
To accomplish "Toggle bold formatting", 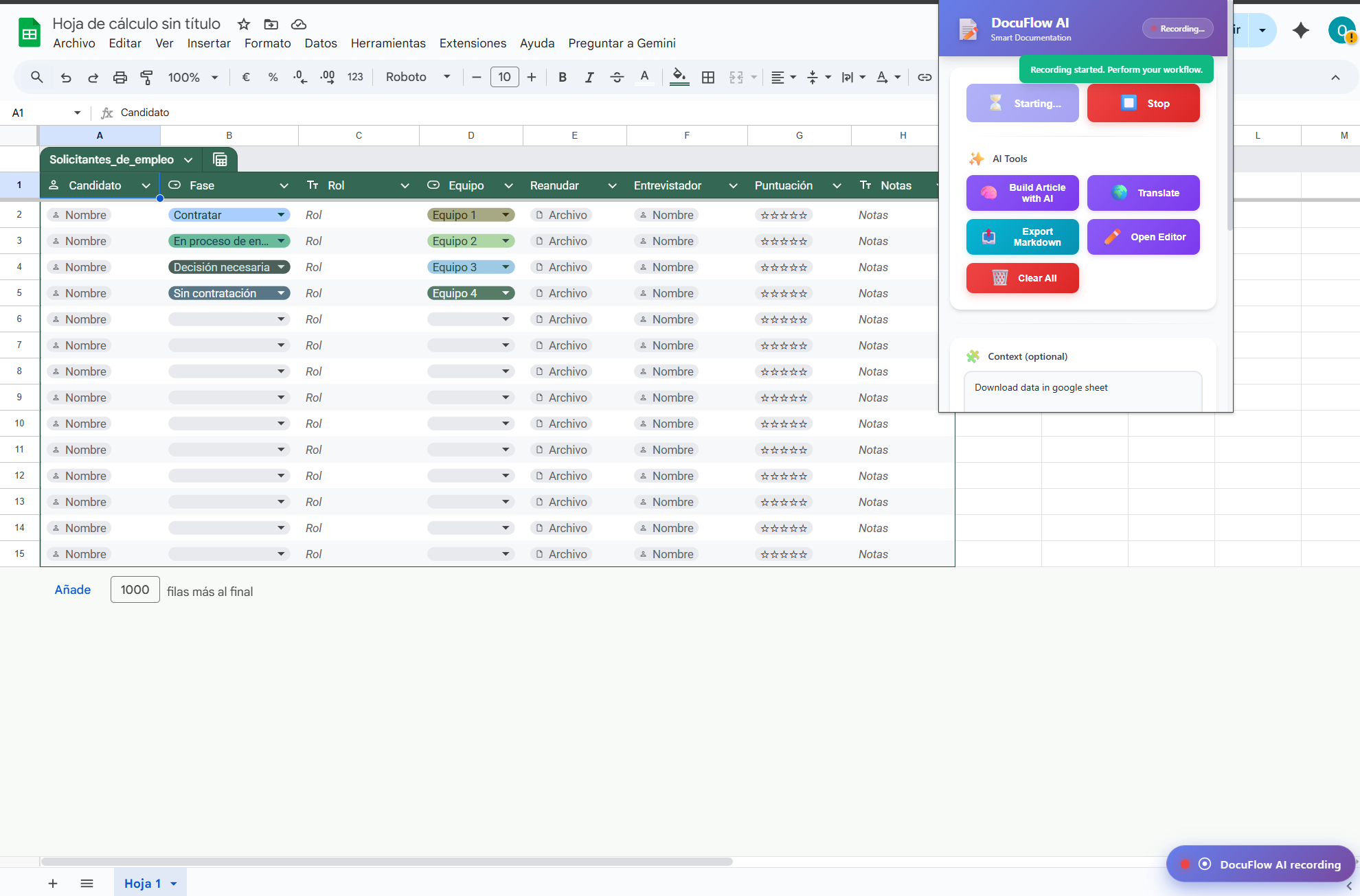I will click(x=563, y=78).
